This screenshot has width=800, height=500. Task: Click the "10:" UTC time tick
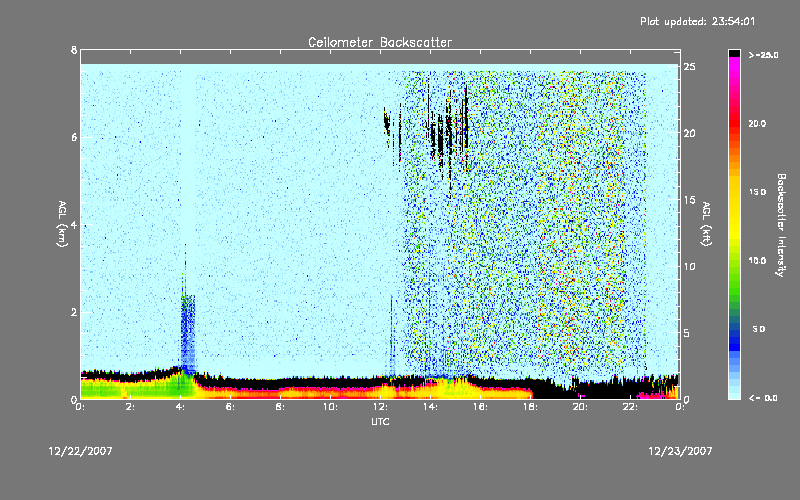click(331, 407)
